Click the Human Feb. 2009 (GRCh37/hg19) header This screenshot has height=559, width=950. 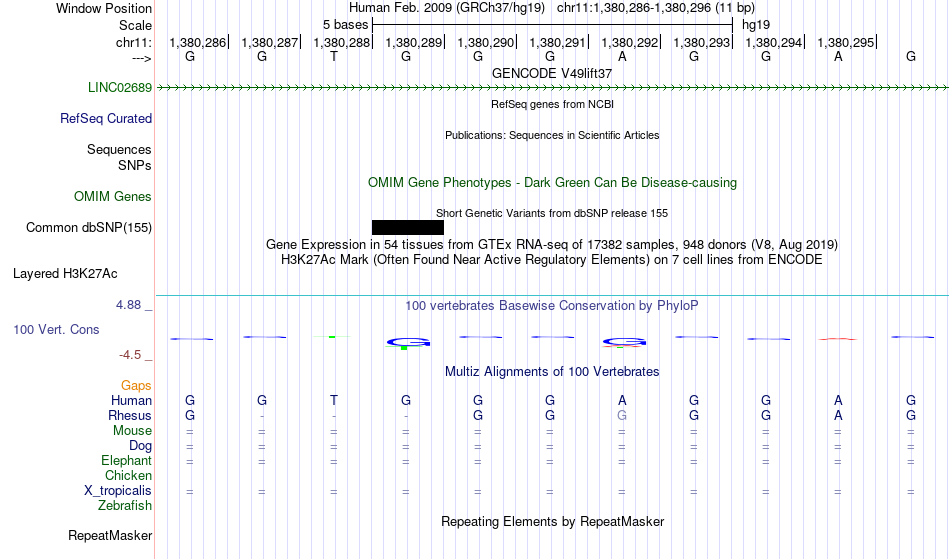[x=447, y=8]
